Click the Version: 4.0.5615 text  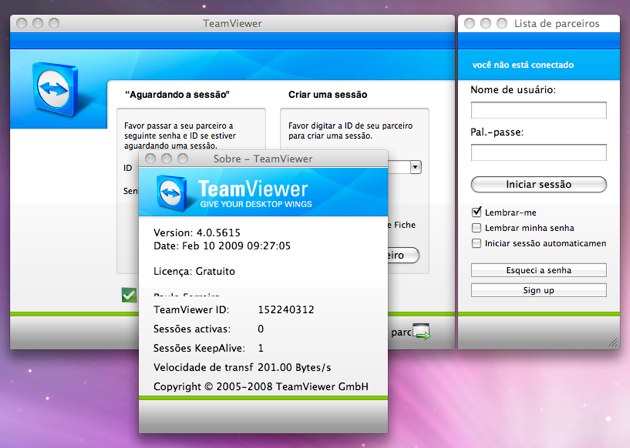[x=197, y=233]
